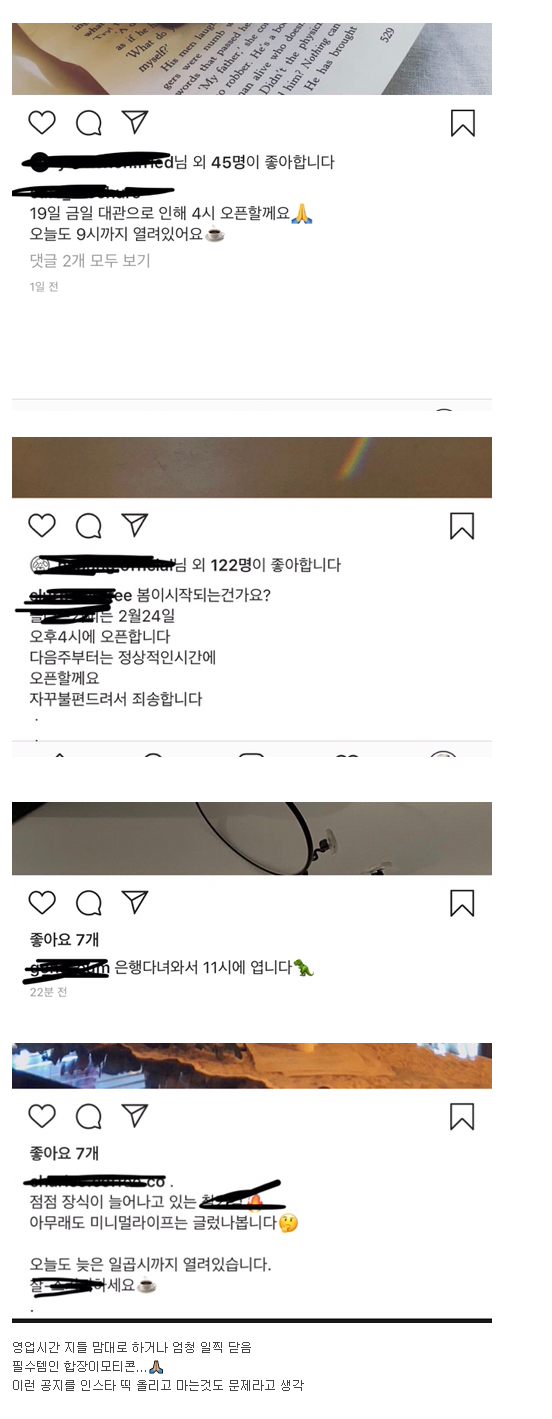This screenshot has width=552, height=1419.
Task: Like the post about the 19일 금일 opening
Action: coord(42,123)
